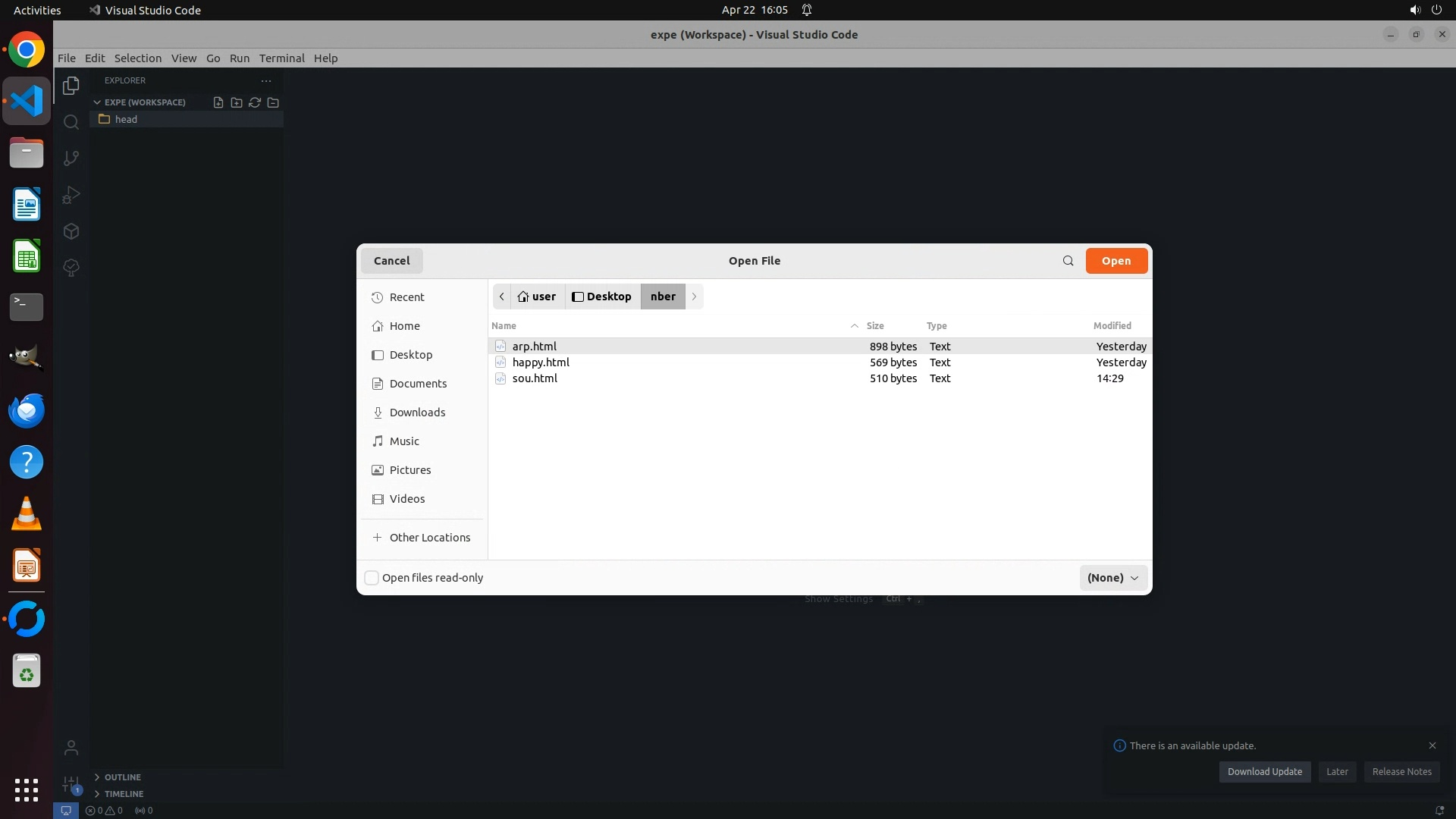This screenshot has width=1456, height=819.
Task: Click Download Update button
Action: pyautogui.click(x=1264, y=772)
